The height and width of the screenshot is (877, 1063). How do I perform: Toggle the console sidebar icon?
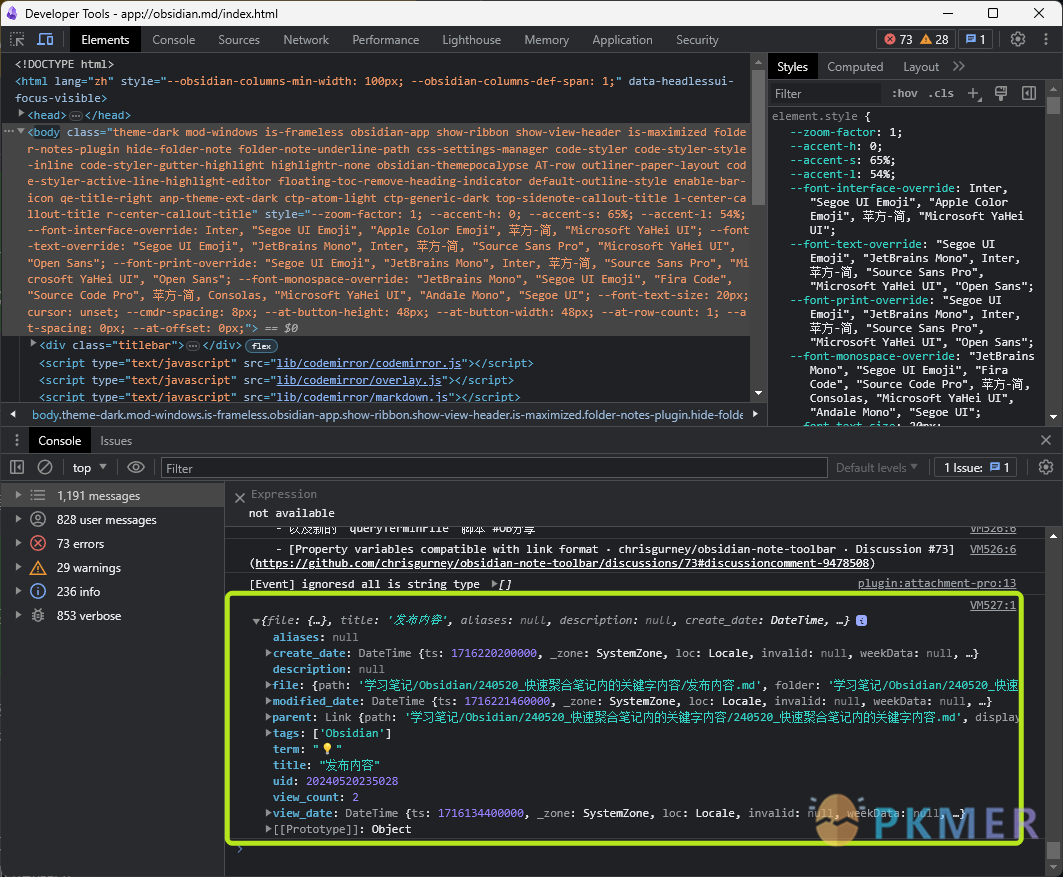17,467
